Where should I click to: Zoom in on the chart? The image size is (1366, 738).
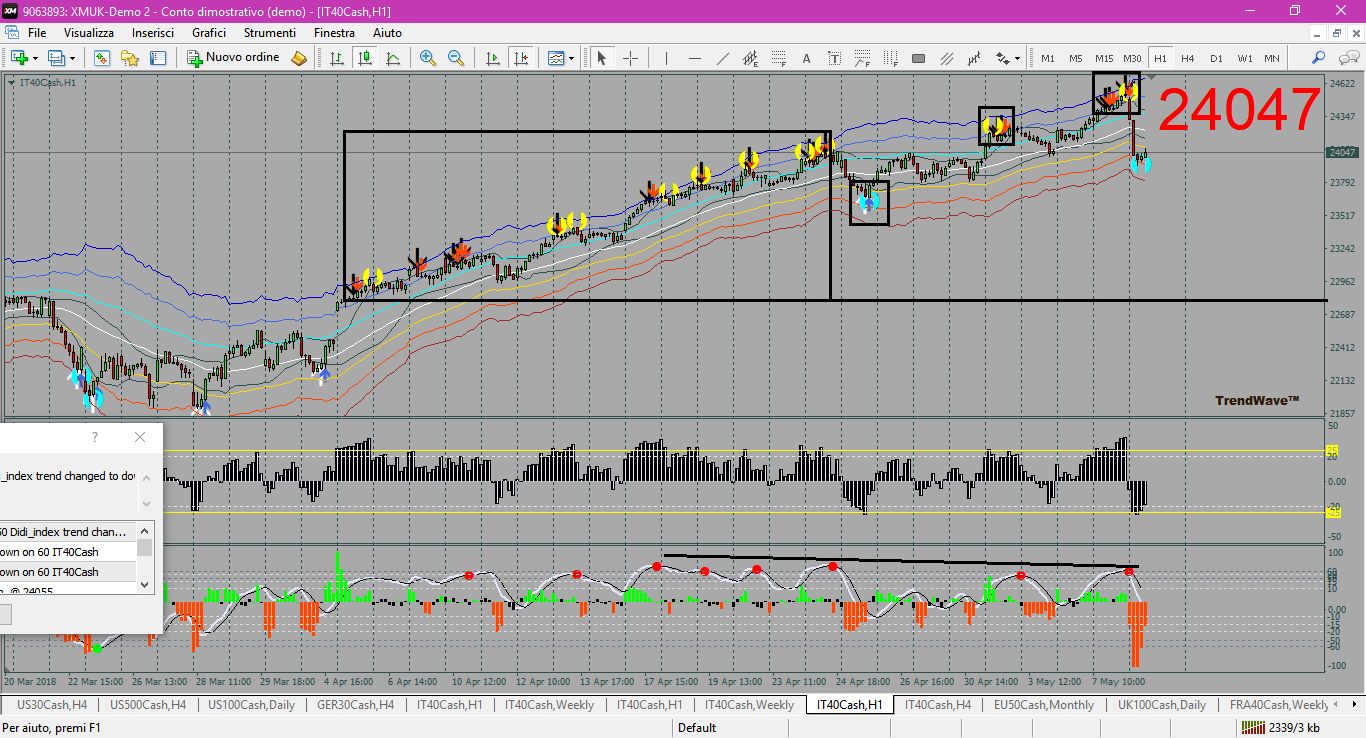[428, 58]
